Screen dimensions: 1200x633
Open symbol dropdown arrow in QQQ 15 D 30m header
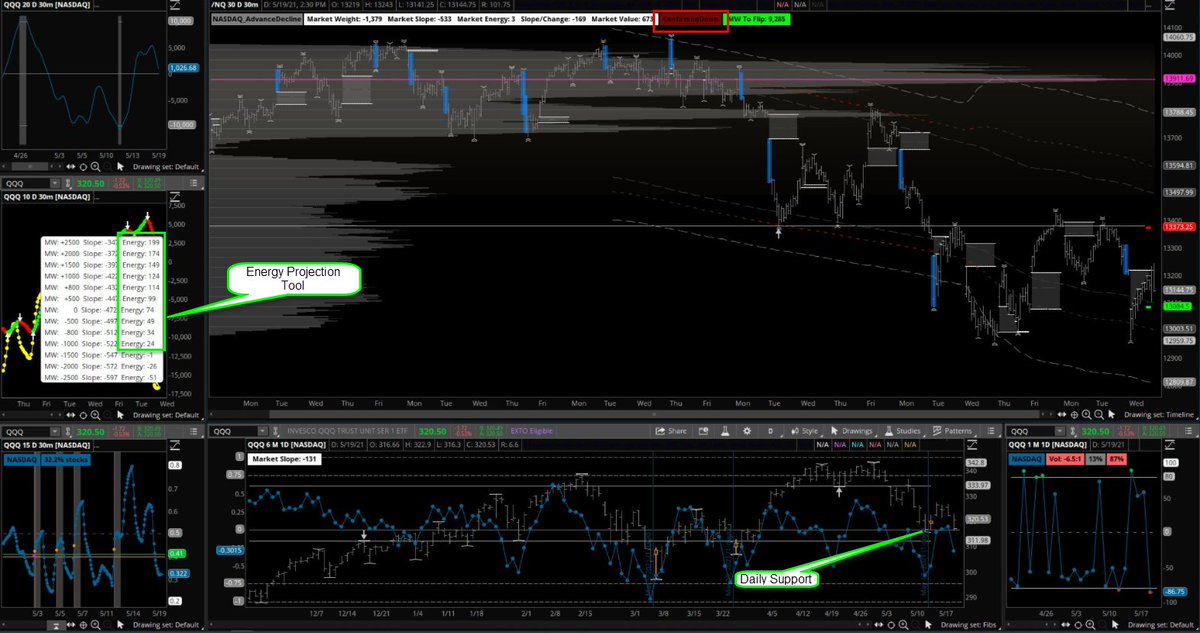pos(55,432)
